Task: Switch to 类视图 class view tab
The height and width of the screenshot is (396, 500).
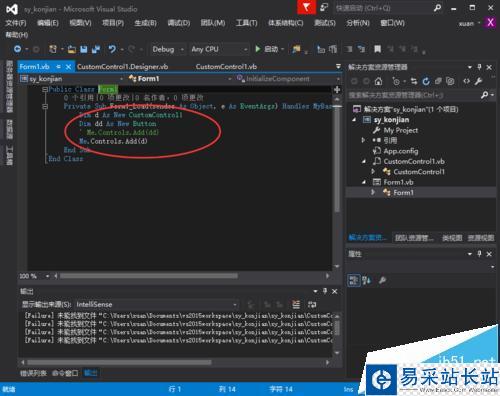Action: tap(452, 238)
